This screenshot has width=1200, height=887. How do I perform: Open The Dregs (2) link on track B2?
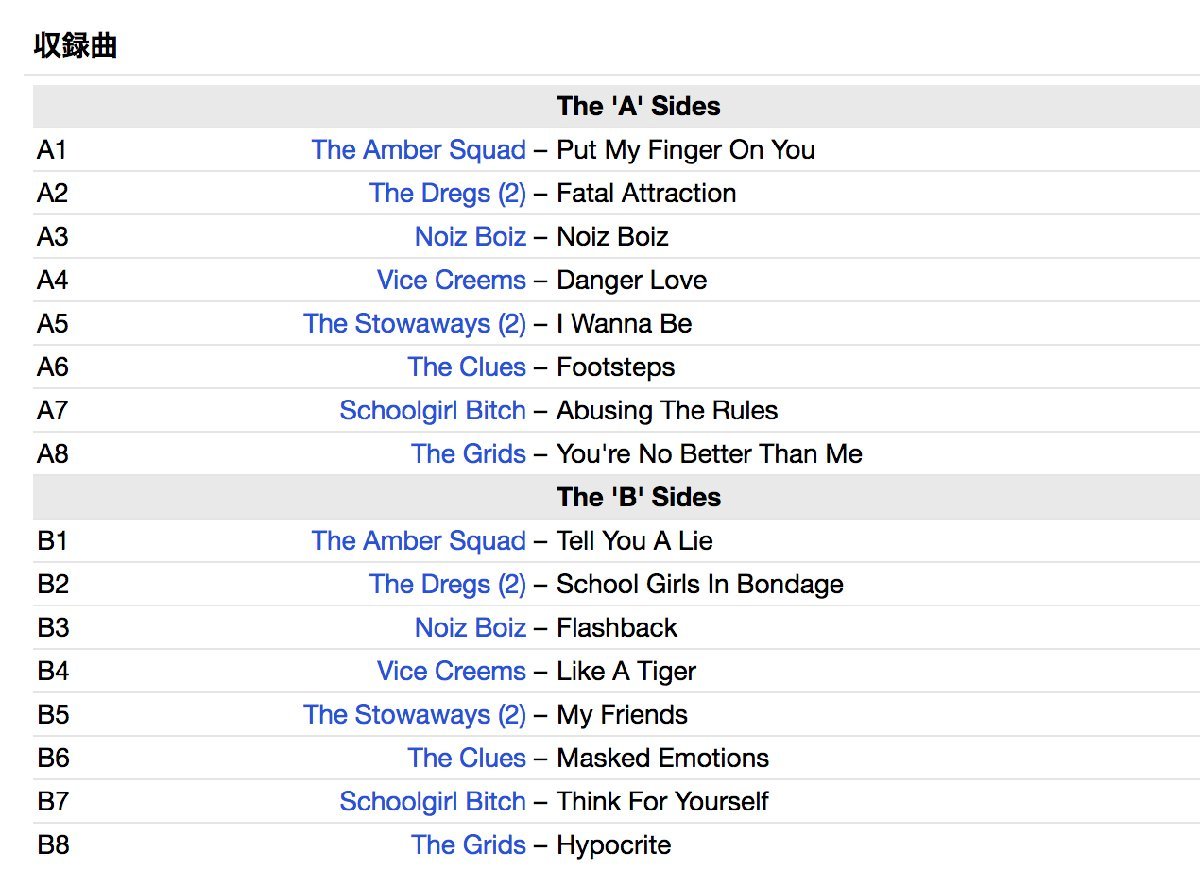point(446,584)
